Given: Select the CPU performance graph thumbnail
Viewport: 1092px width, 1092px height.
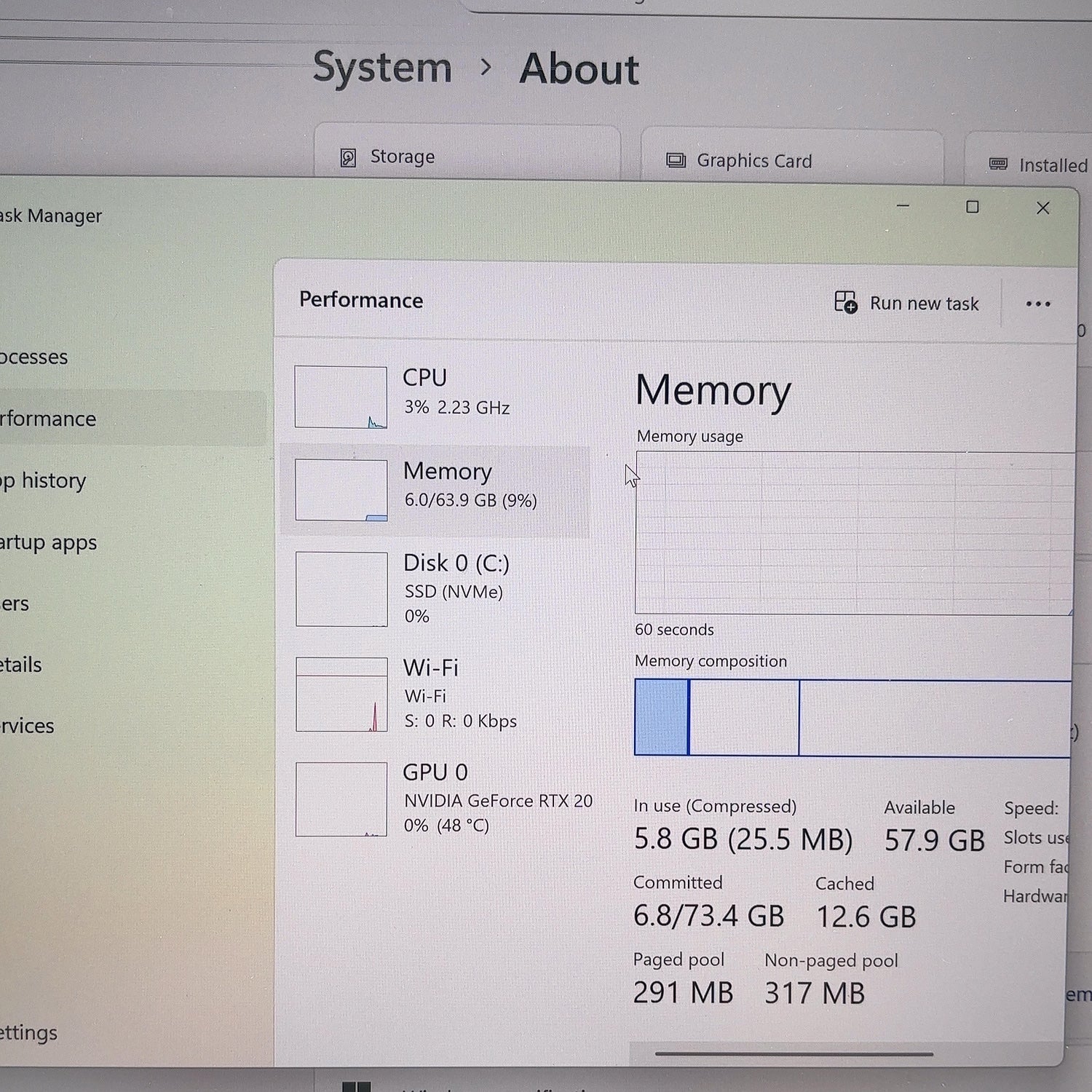Looking at the screenshot, I should tap(341, 397).
